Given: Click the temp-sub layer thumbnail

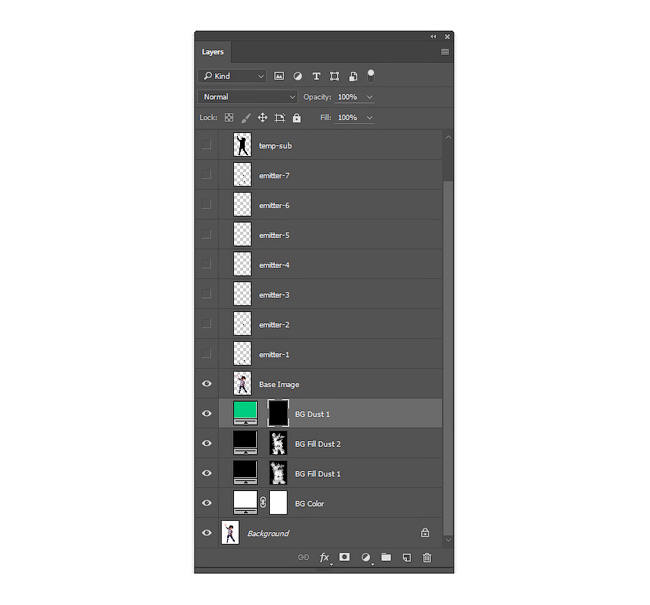Looking at the screenshot, I should [242, 145].
